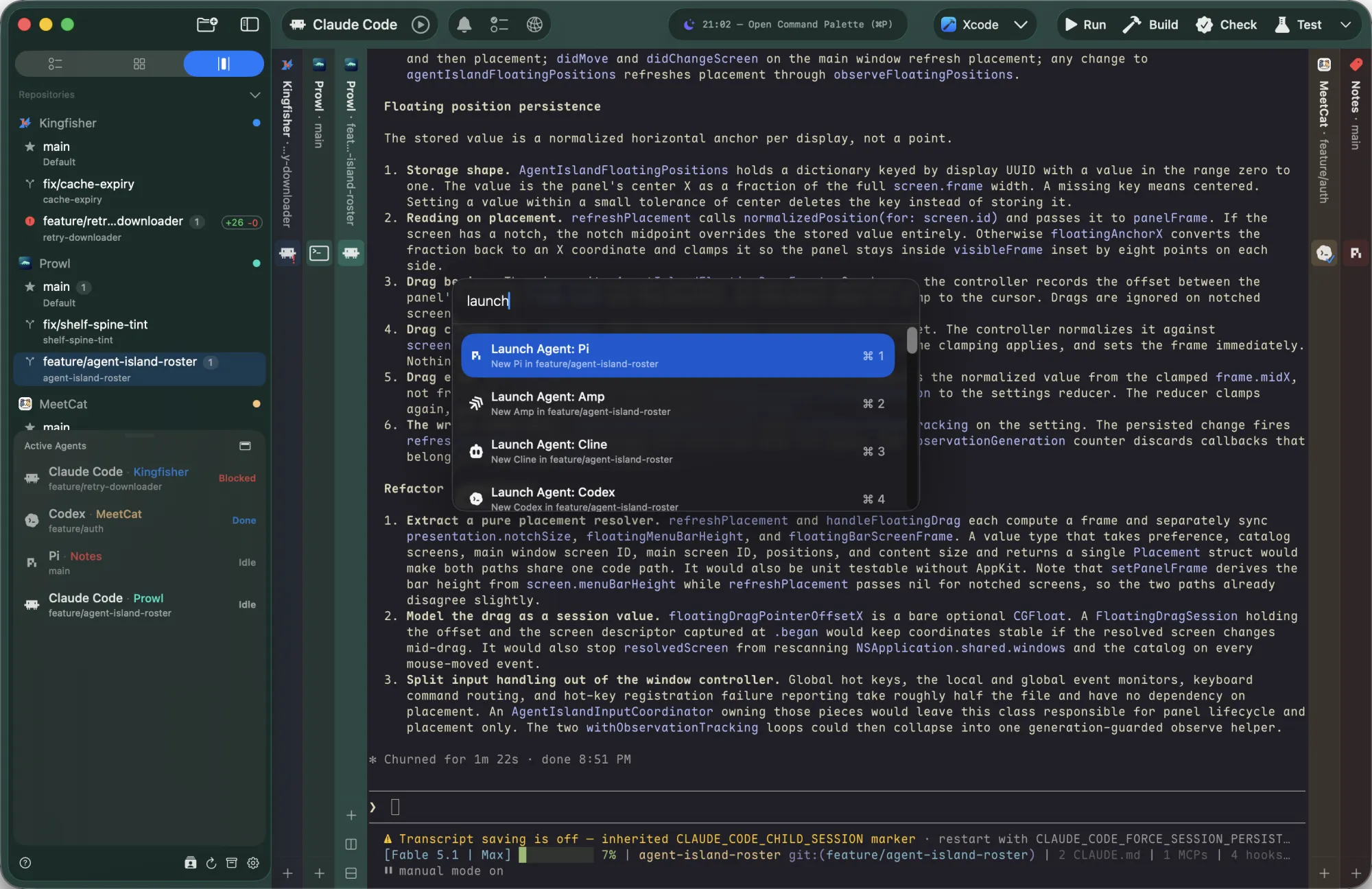Select Kingfisher Claude Code agent icon with alert
The image size is (1372, 889).
pos(287,253)
